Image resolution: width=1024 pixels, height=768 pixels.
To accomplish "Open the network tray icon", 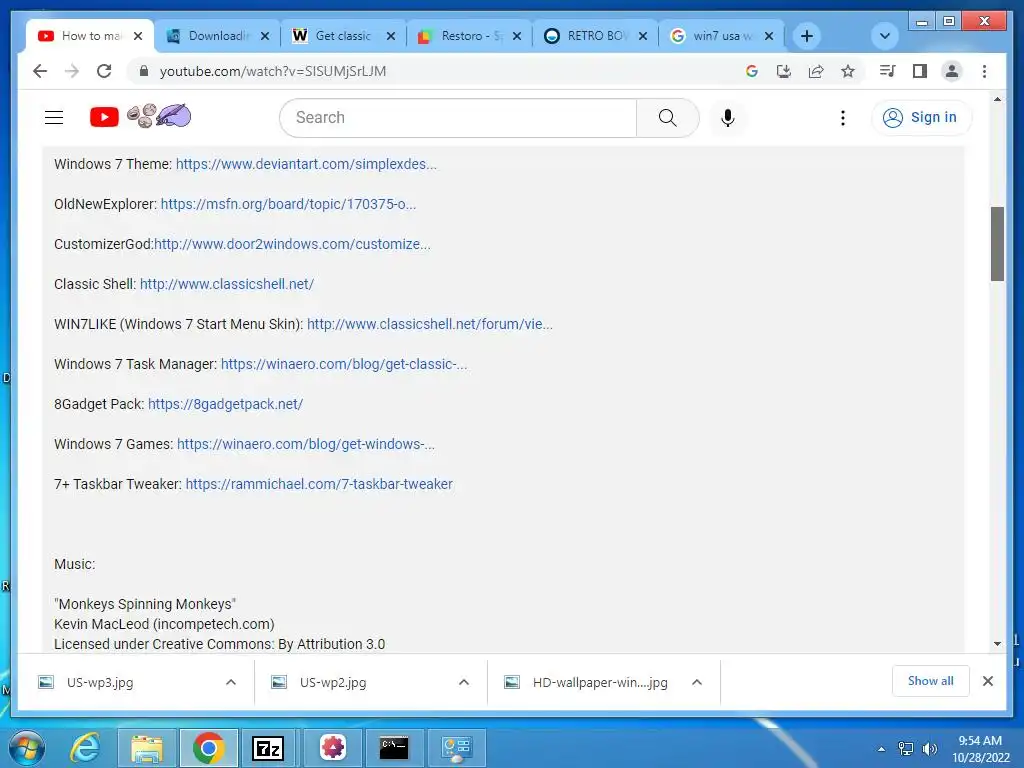I will click(x=906, y=749).
